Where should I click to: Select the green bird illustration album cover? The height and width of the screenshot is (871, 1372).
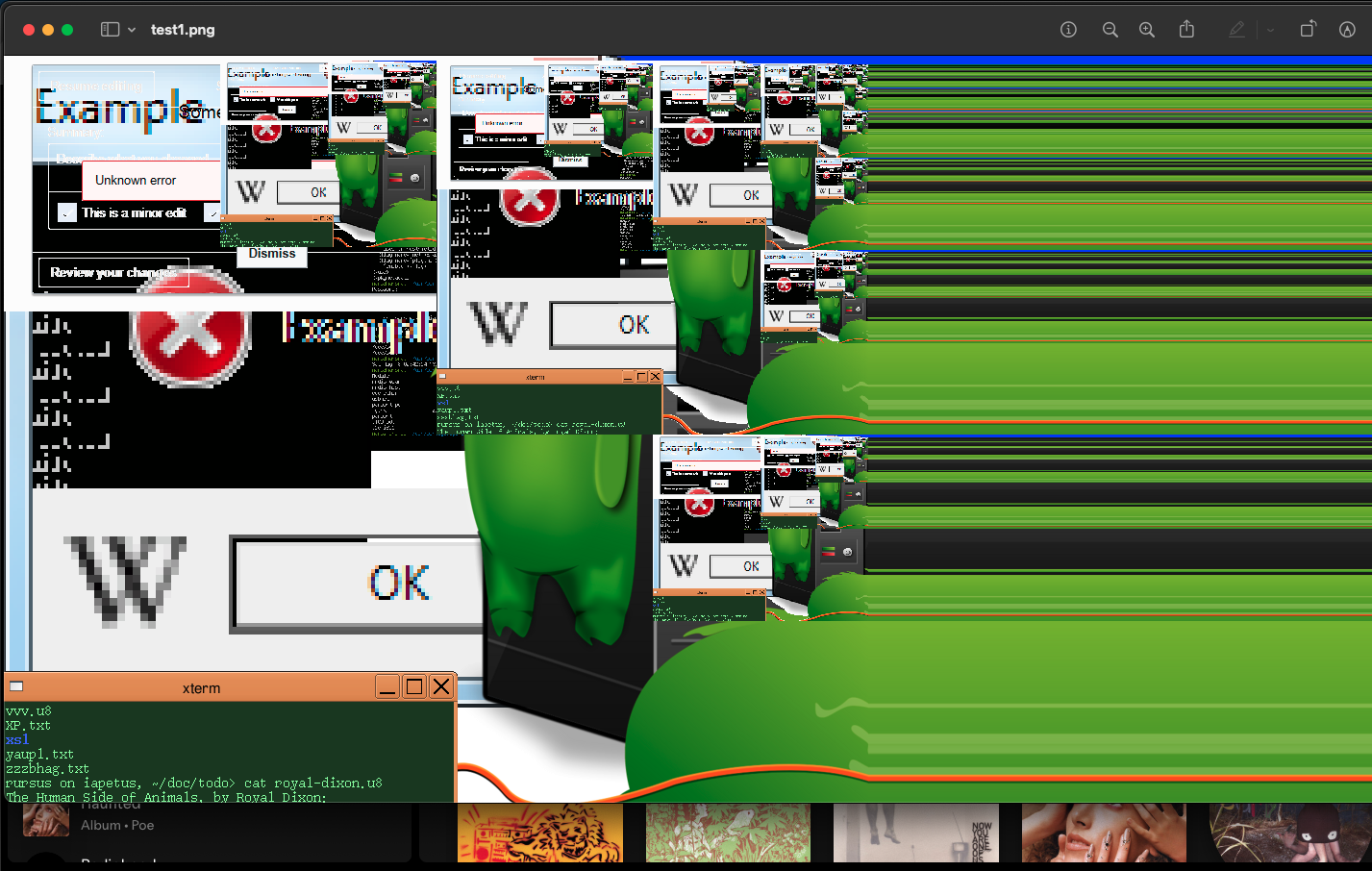[728, 833]
